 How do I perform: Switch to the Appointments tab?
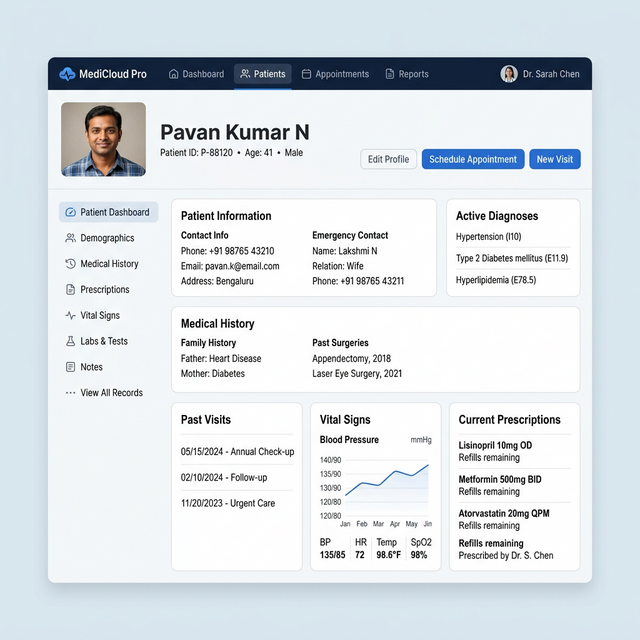pos(335,74)
